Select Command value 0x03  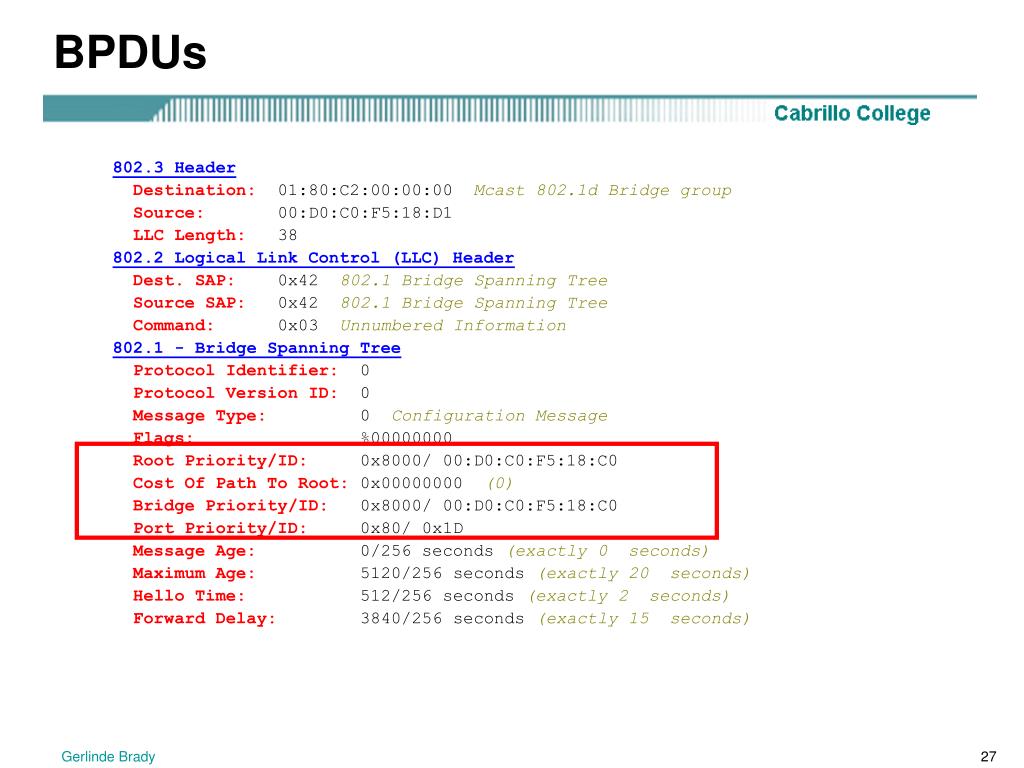tap(298, 325)
